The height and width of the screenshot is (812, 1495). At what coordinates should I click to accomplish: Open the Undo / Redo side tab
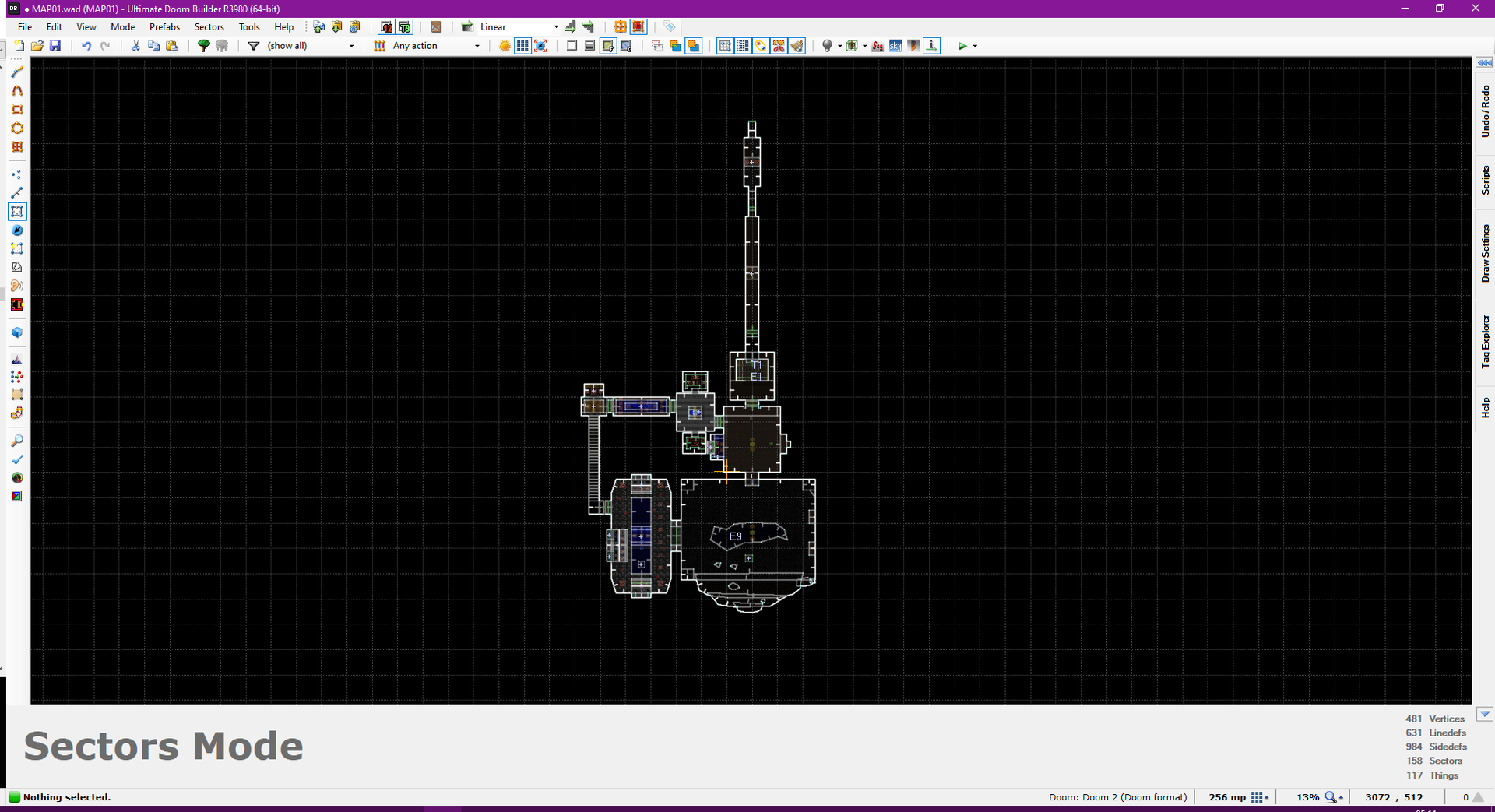pos(1485,111)
